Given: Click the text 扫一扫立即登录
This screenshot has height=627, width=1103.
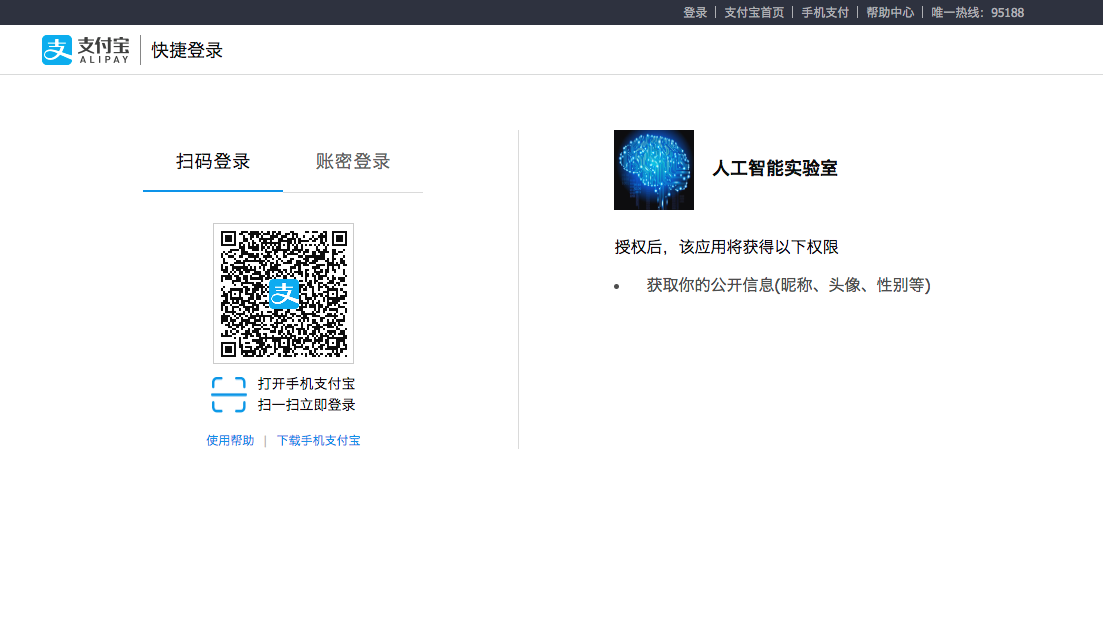Looking at the screenshot, I should coord(306,405).
